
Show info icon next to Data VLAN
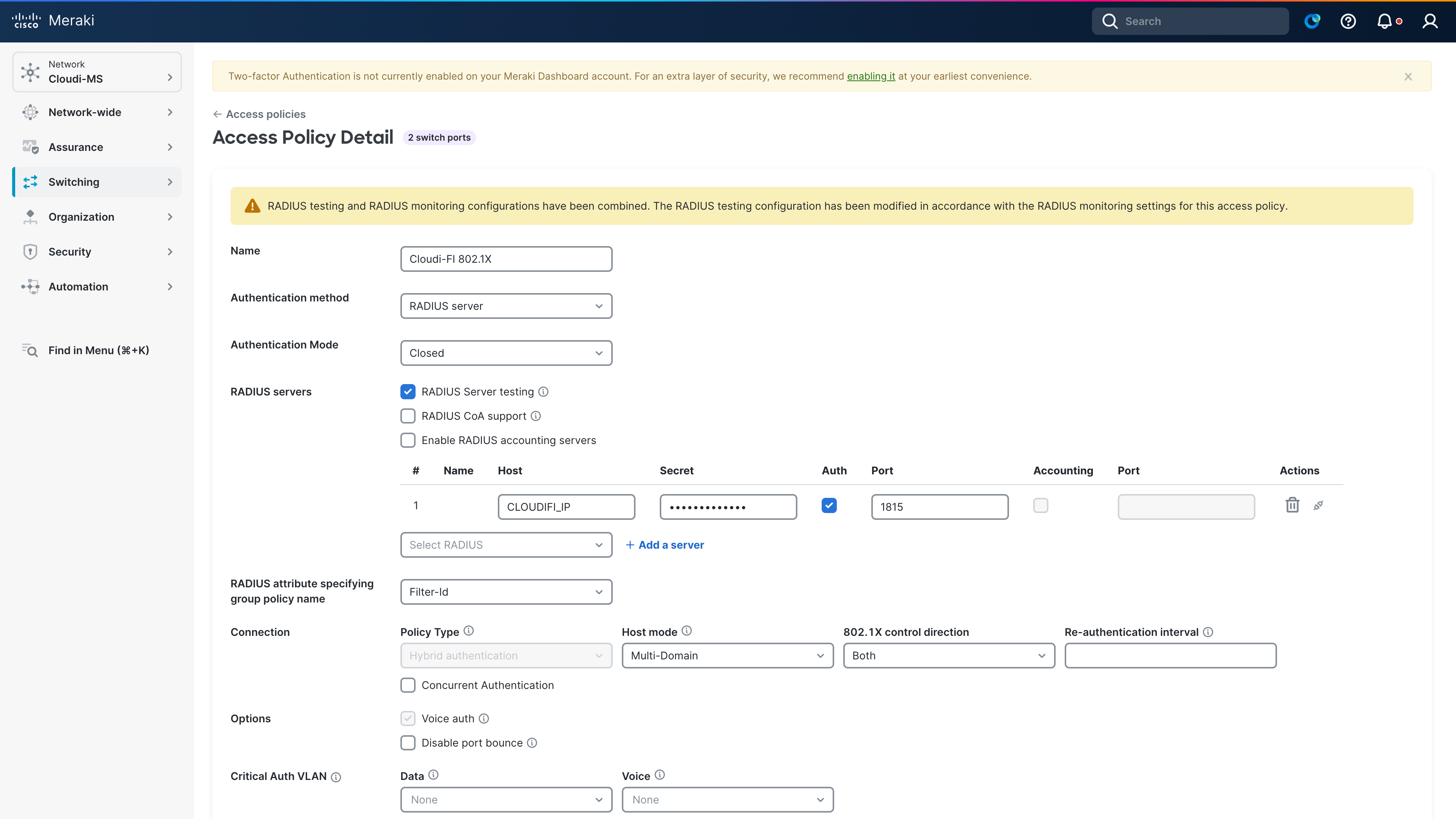point(433,775)
